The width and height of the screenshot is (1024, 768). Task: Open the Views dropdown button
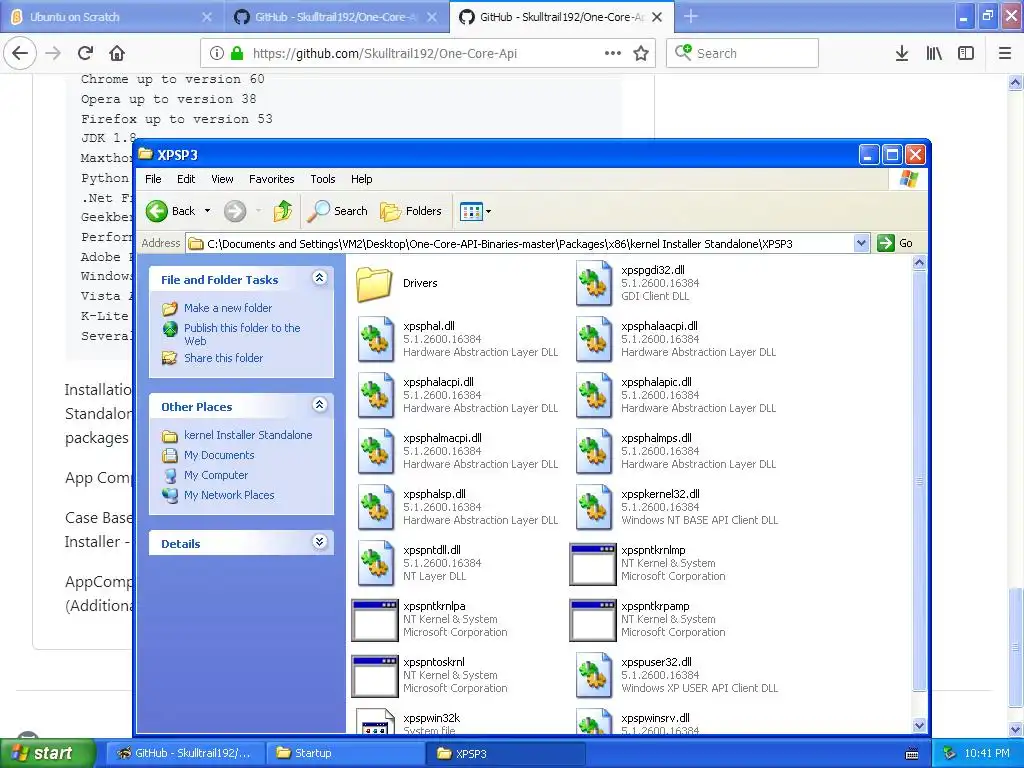click(475, 211)
